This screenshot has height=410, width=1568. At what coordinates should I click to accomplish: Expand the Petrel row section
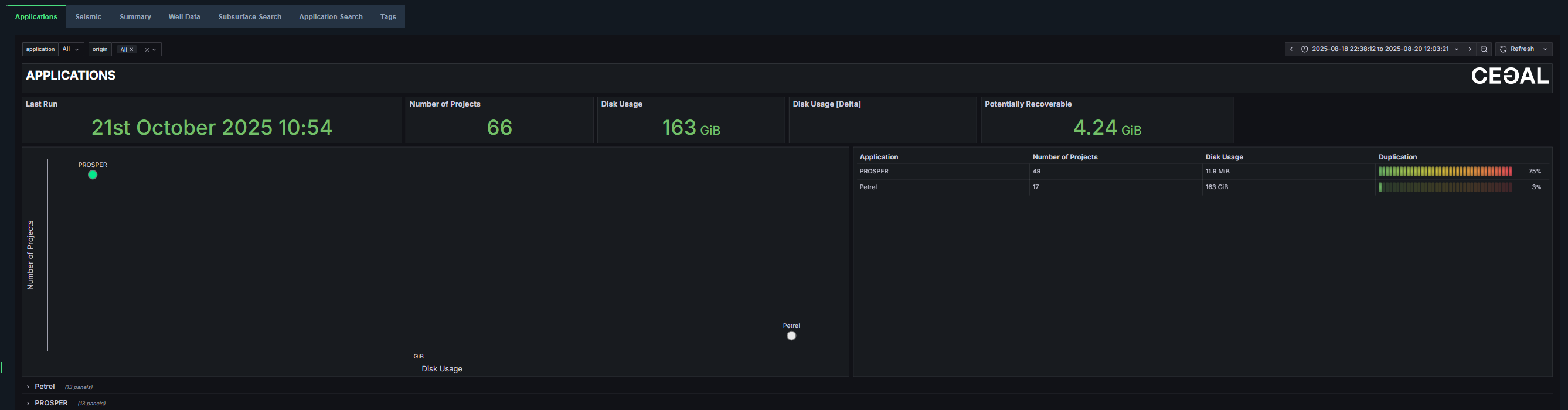[x=45, y=387]
